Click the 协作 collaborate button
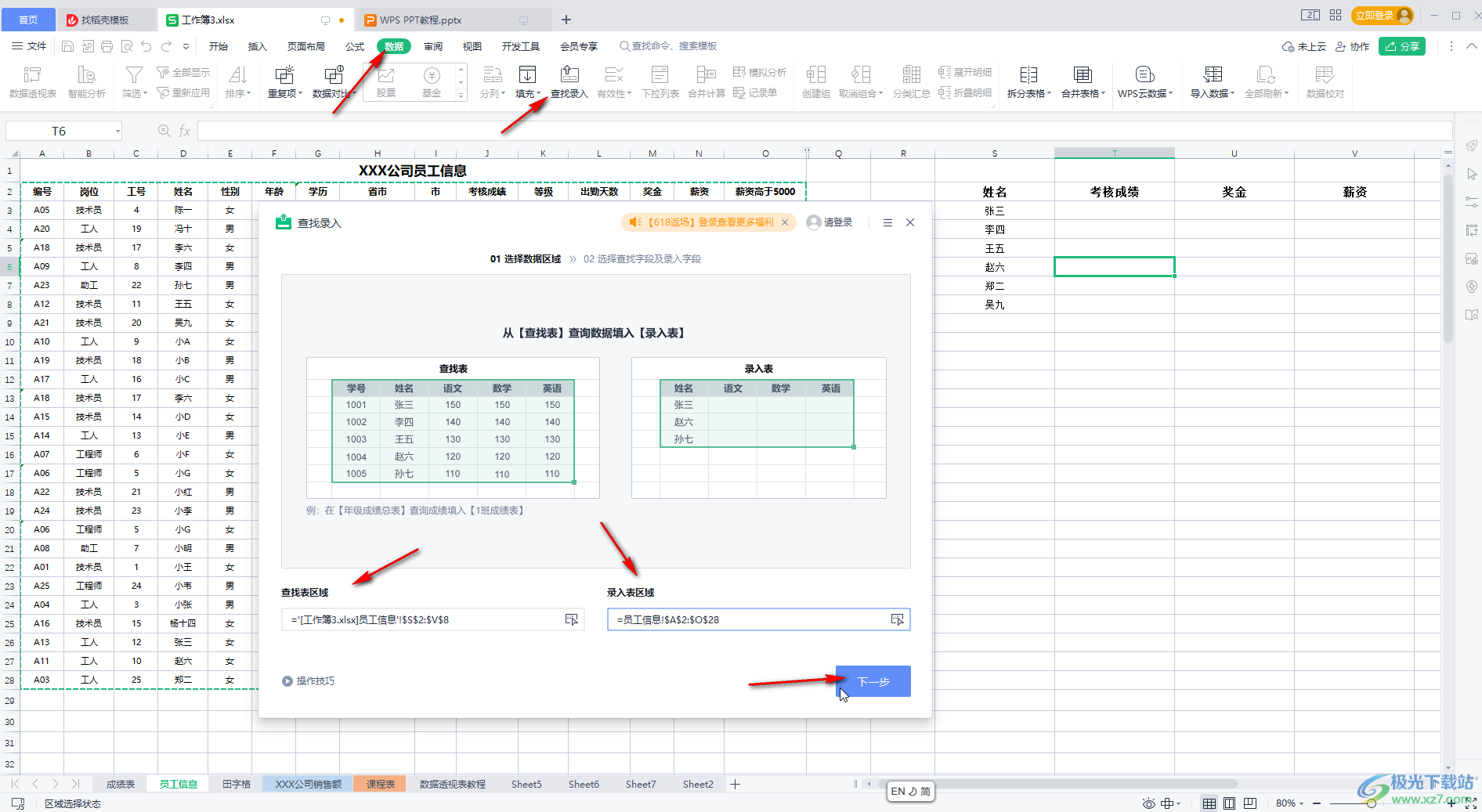1482x812 pixels. click(1352, 46)
